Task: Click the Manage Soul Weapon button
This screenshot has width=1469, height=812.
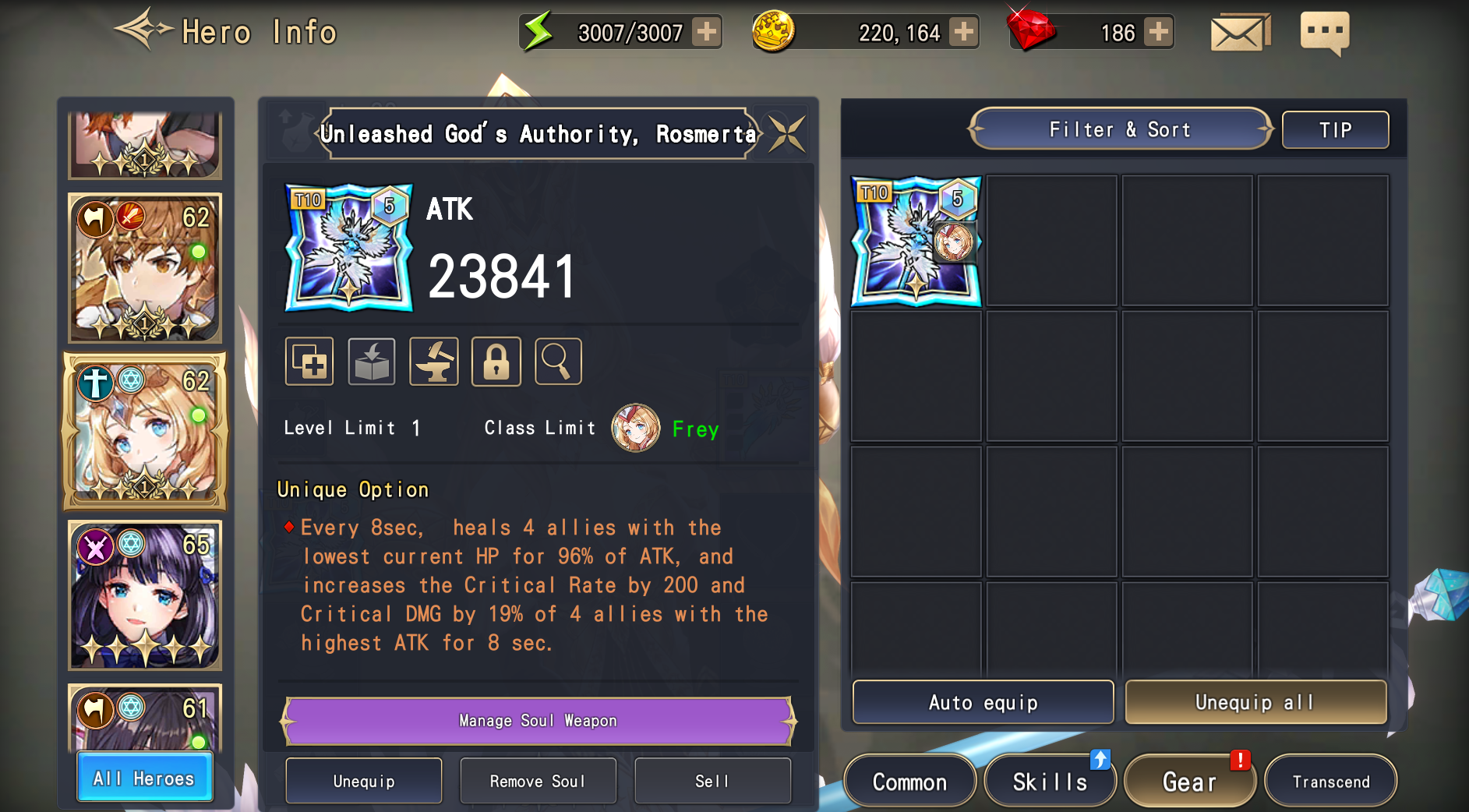Action: (x=539, y=721)
